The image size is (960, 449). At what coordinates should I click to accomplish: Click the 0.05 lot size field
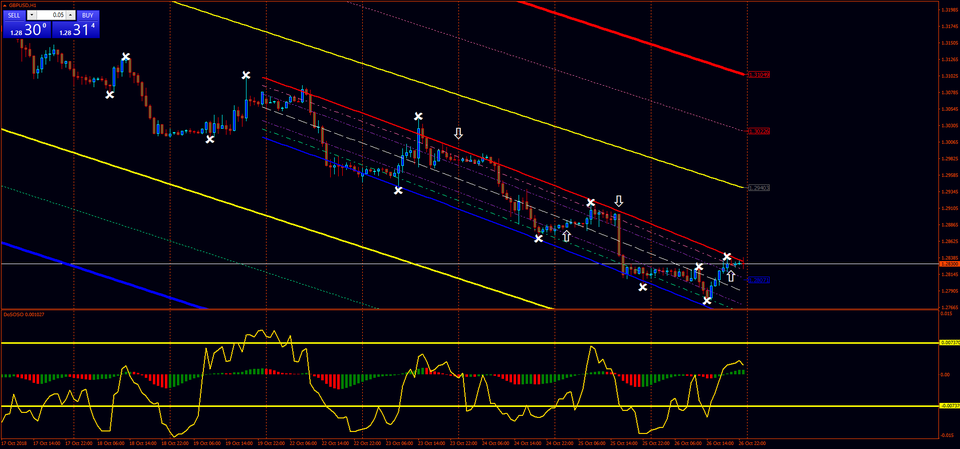(51, 15)
